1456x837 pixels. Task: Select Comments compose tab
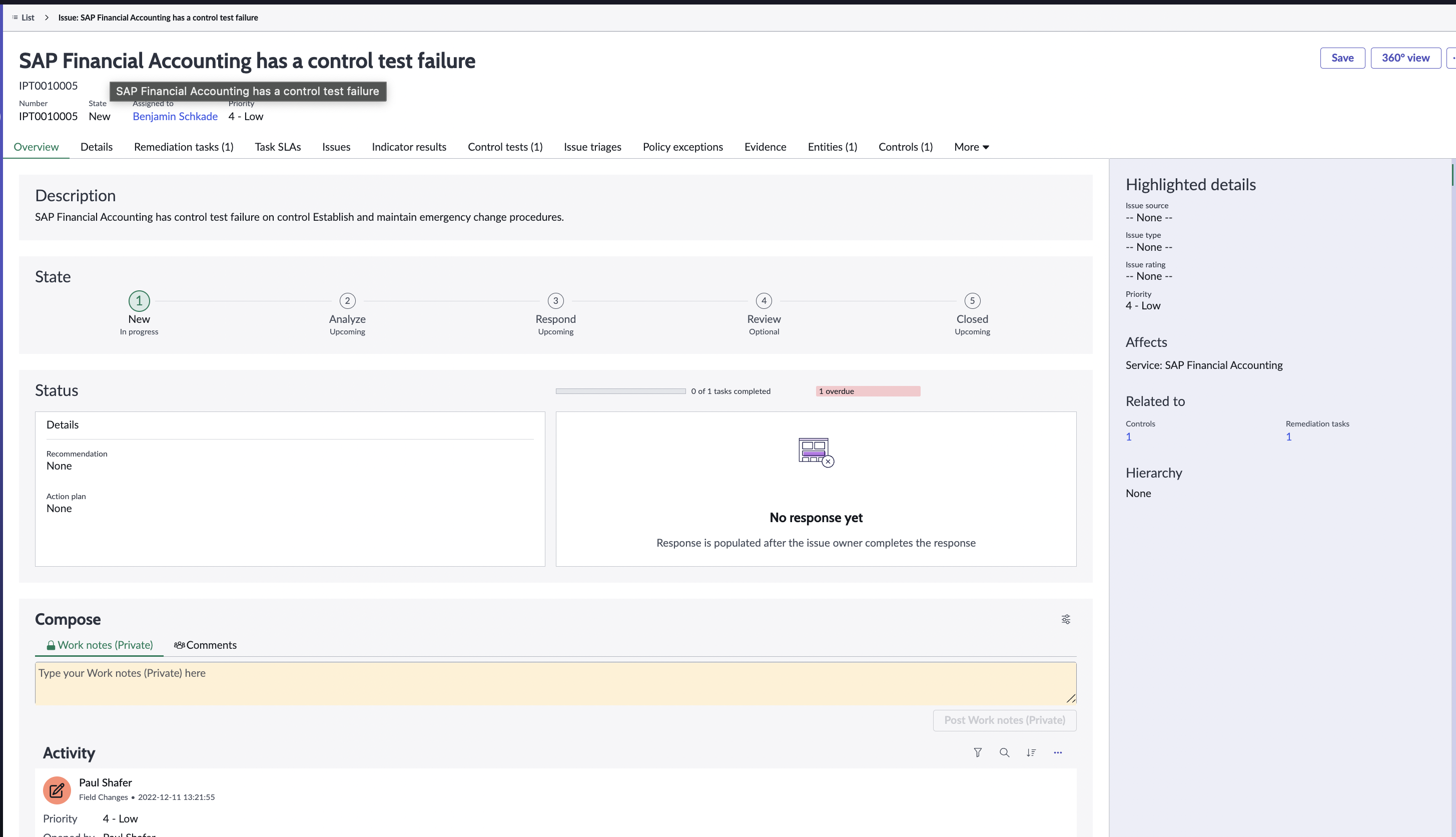205,645
